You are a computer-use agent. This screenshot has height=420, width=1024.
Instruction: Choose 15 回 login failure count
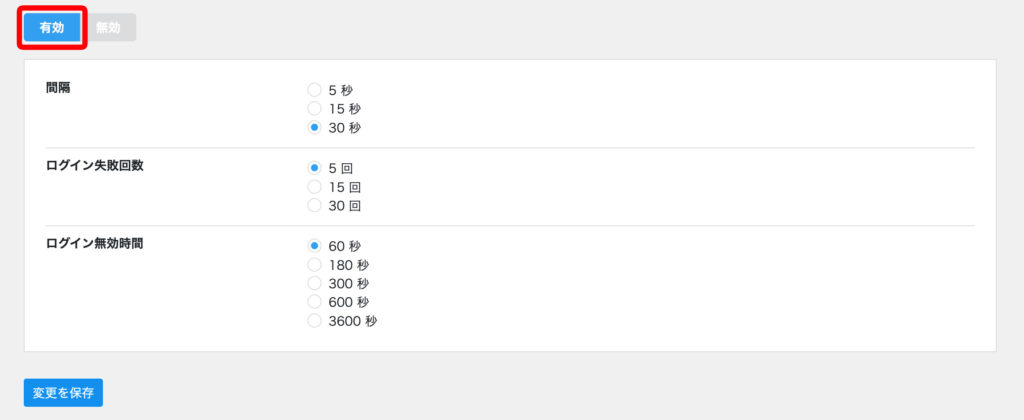pyautogui.click(x=314, y=186)
